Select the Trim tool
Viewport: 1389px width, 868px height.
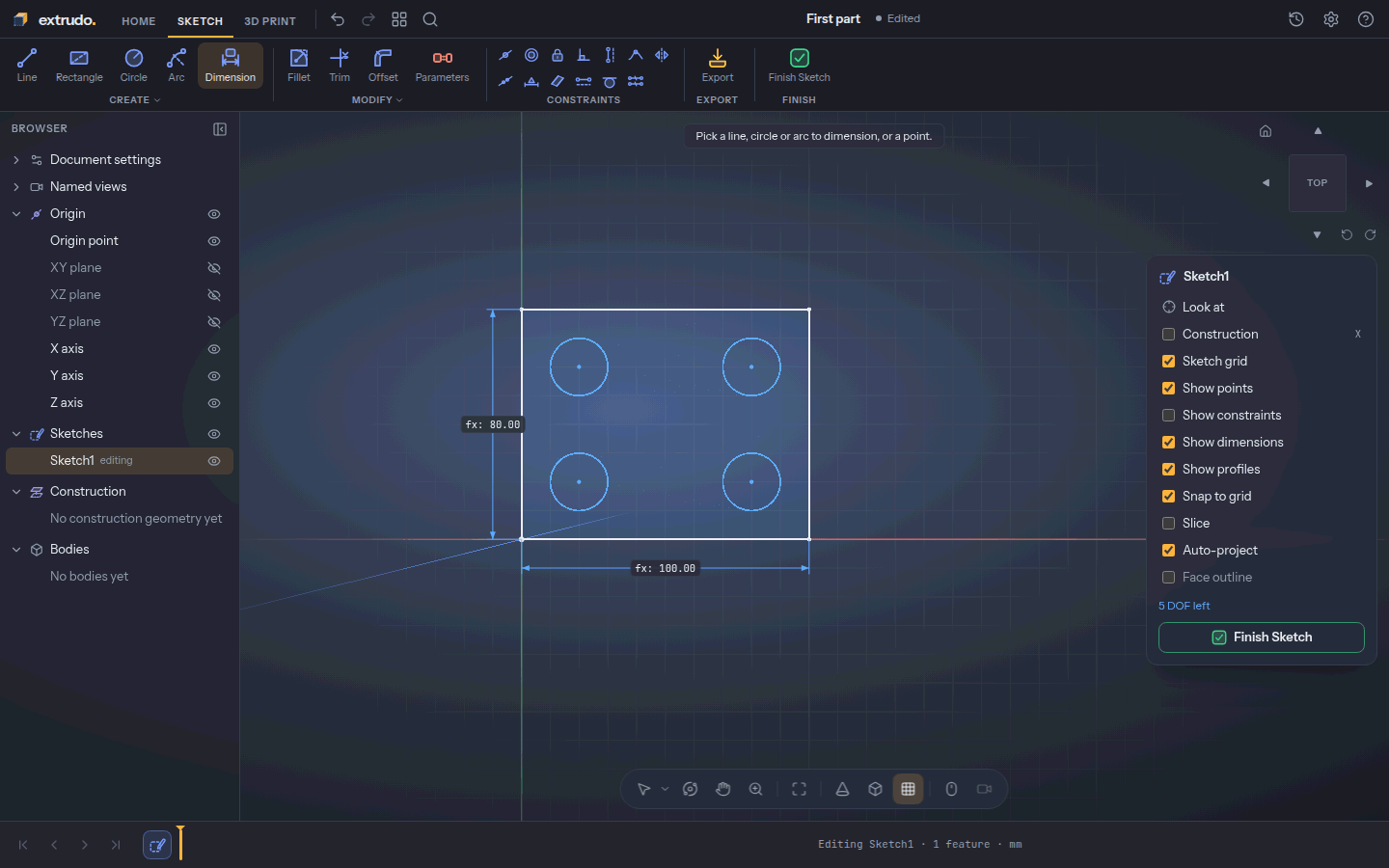340,66
